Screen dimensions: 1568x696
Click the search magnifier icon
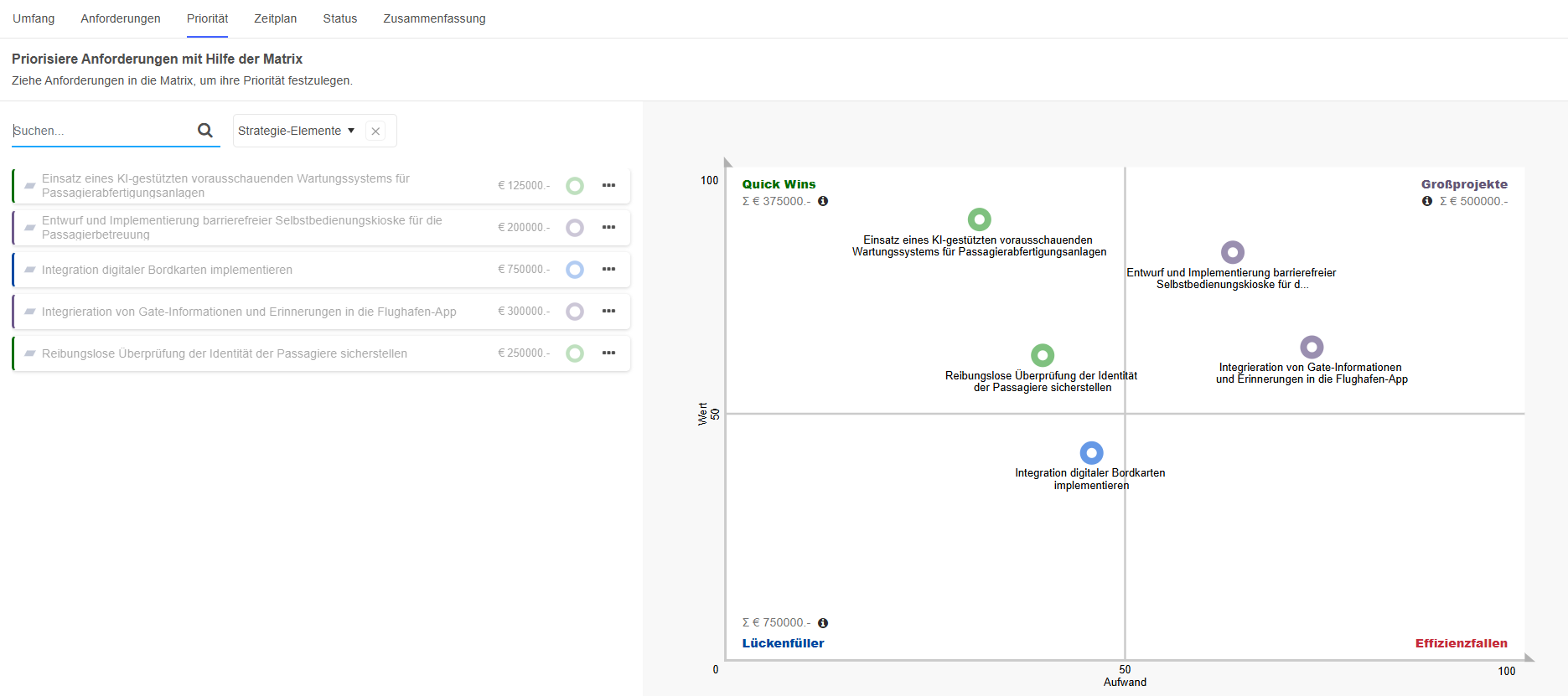[204, 131]
